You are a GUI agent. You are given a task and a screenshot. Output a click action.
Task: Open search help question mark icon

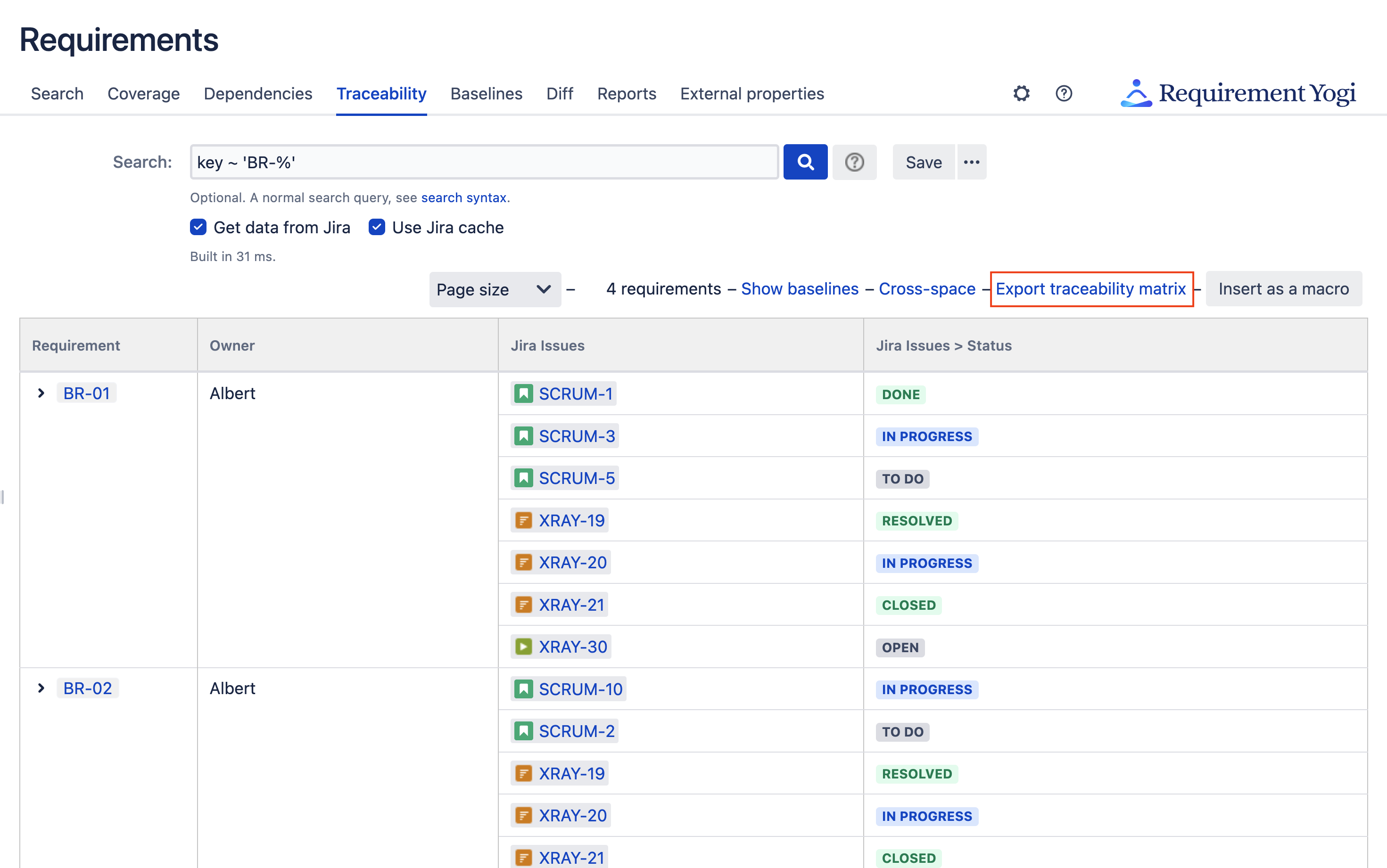[x=854, y=162]
